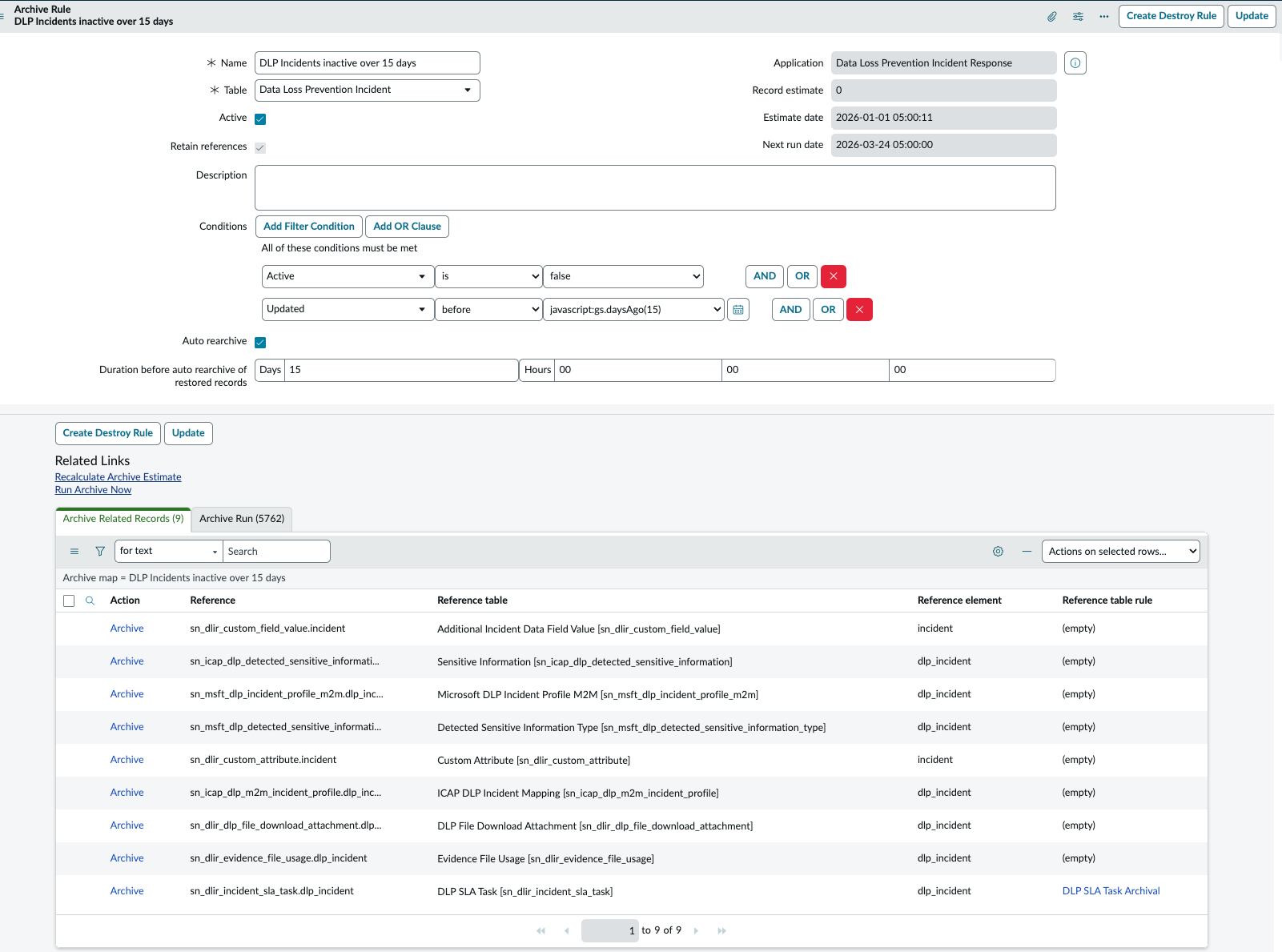The height and width of the screenshot is (952, 1282).
Task: Go to previous page arrow
Action: [x=567, y=930]
